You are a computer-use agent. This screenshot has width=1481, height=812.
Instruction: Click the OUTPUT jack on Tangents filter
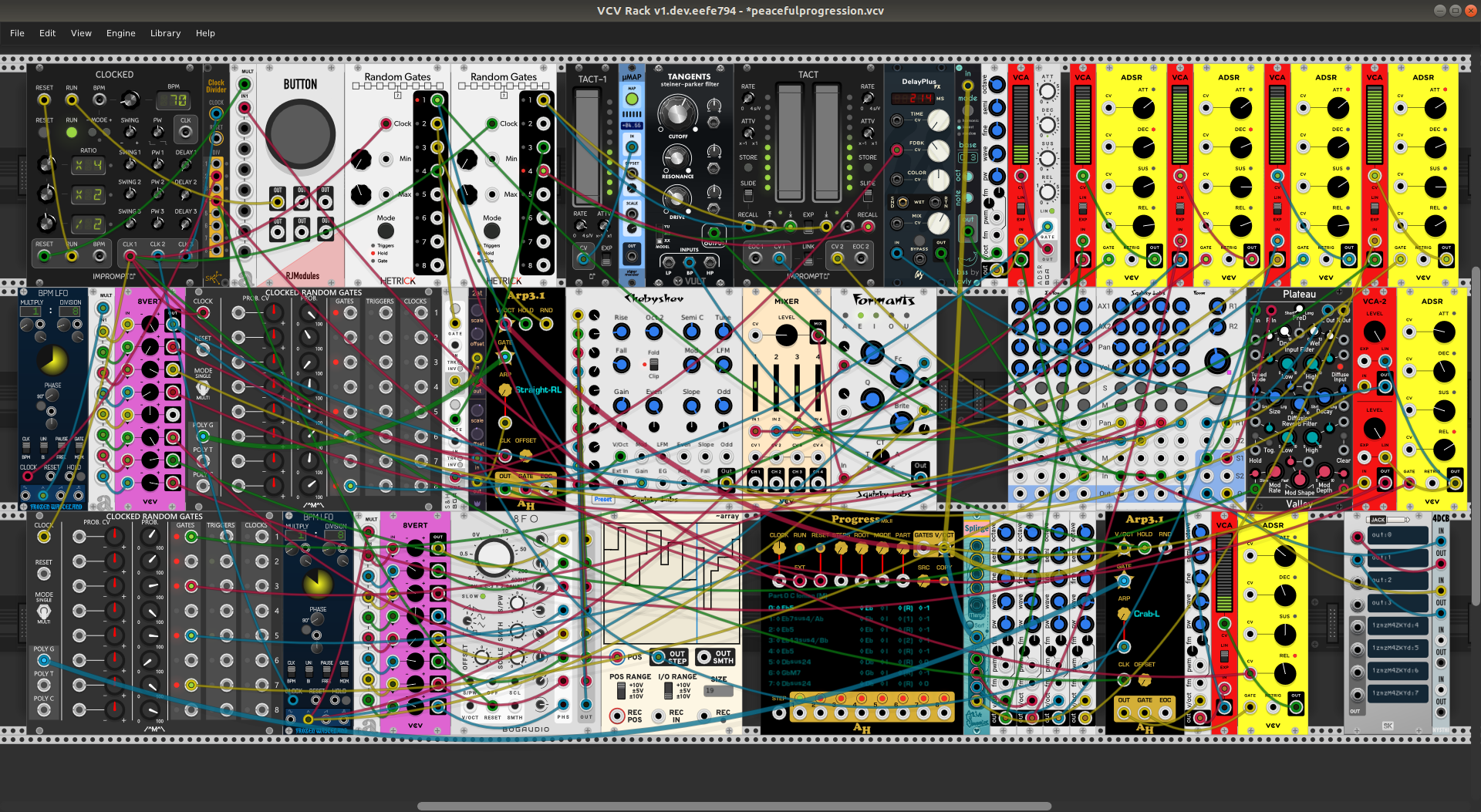coord(714,232)
